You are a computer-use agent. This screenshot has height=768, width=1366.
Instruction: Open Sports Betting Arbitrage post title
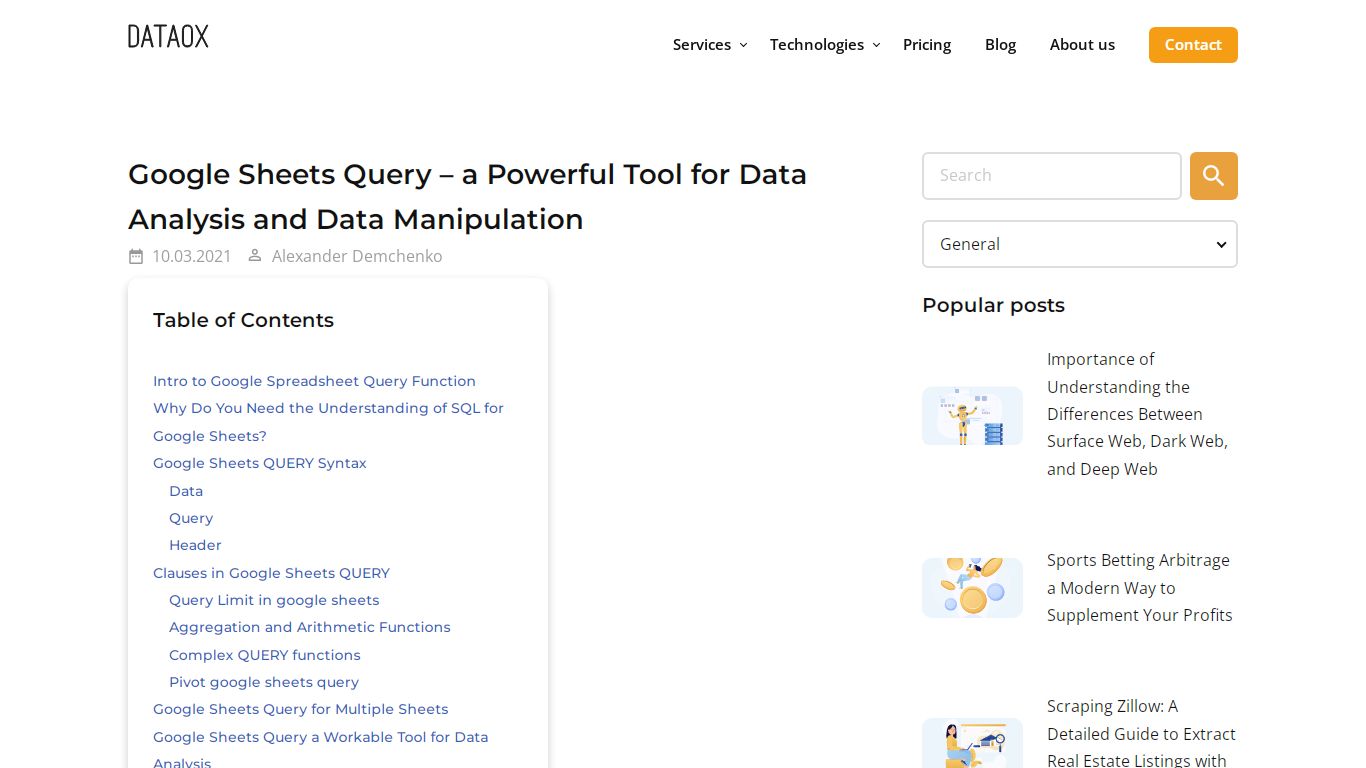(x=1140, y=588)
